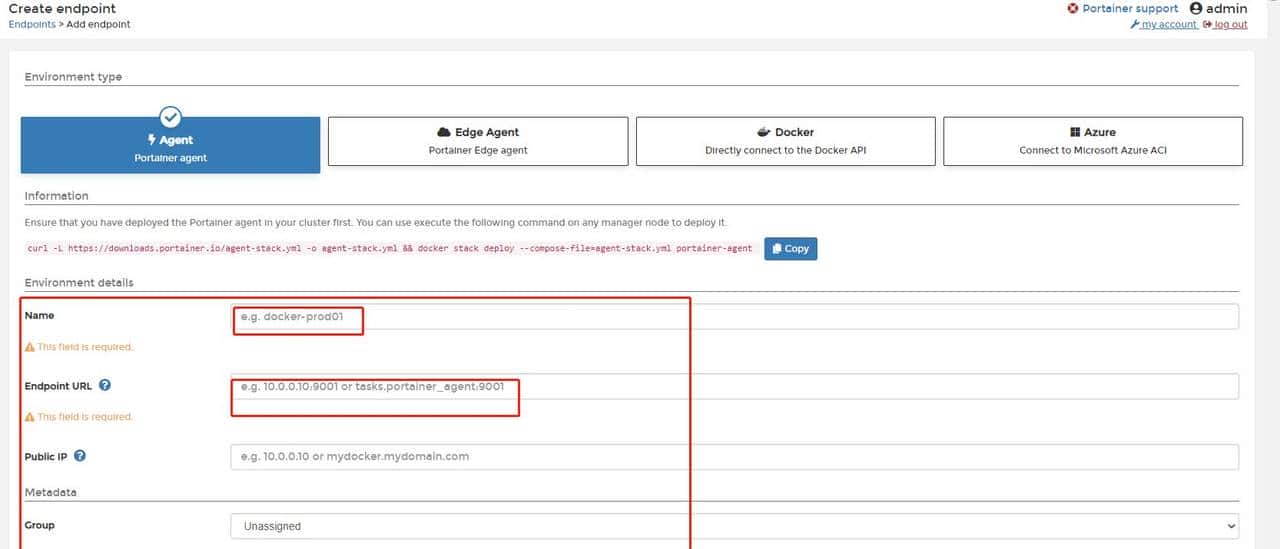1280x549 pixels.
Task: Open the Group dropdown showing Unassigned
Action: tap(734, 526)
